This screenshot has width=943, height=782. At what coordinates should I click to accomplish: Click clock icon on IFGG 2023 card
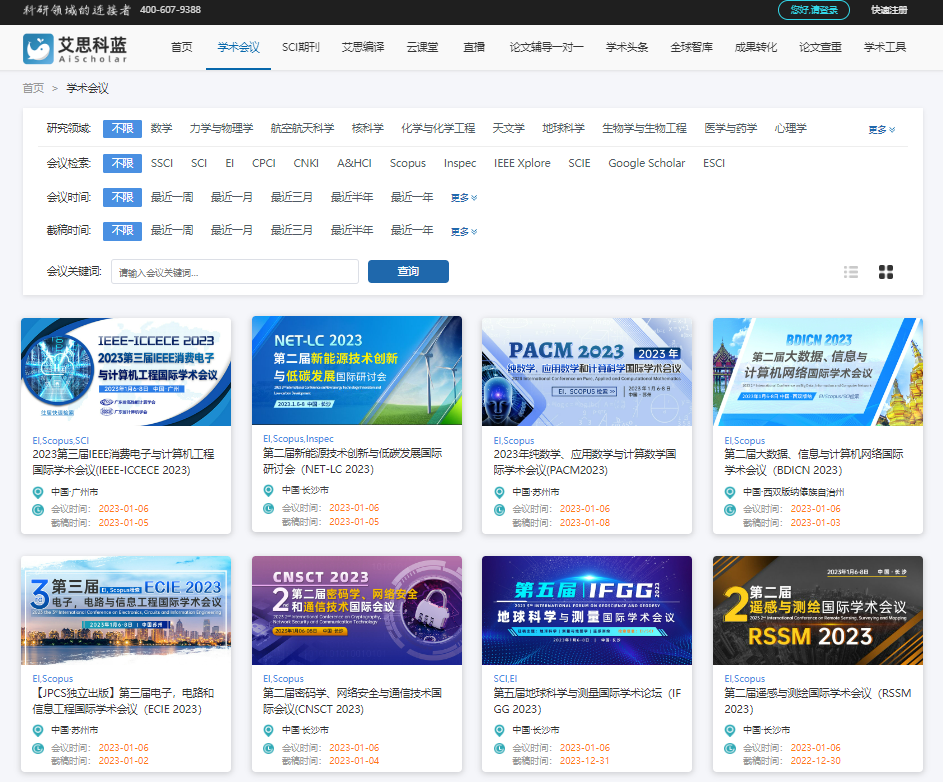click(x=499, y=748)
